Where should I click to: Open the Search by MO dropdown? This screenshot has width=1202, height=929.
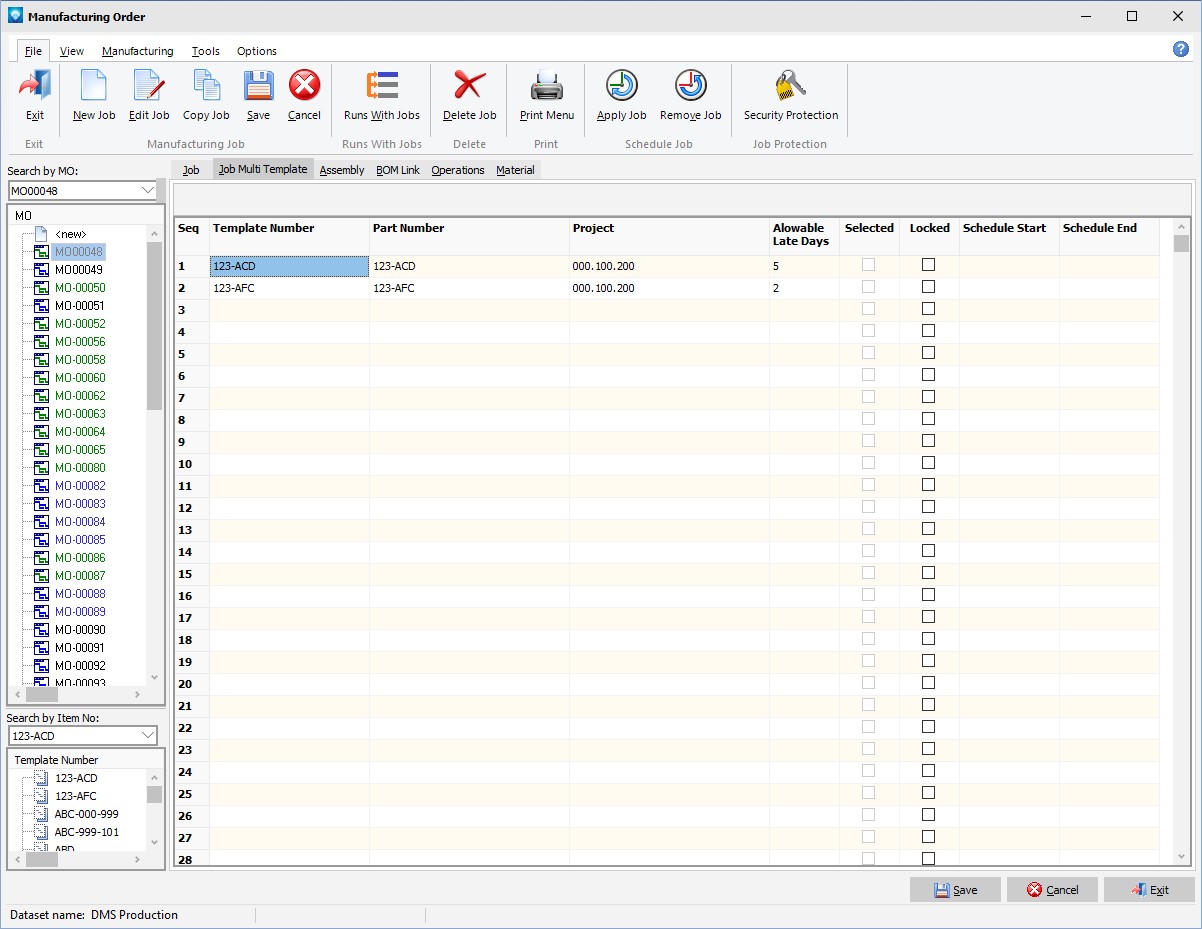(148, 190)
